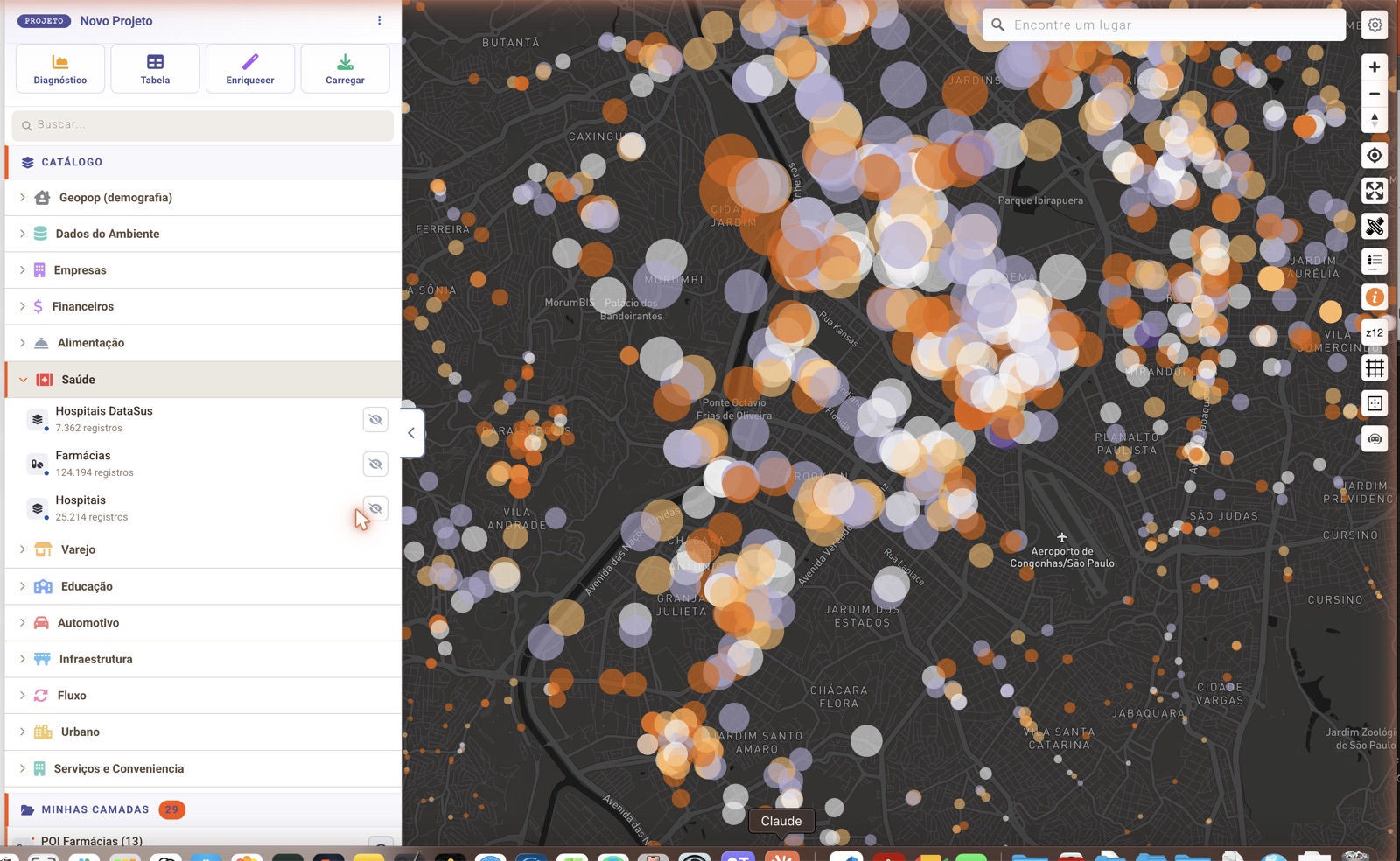Open the Diagnóstico panel
The height and width of the screenshot is (861, 1400).
click(x=60, y=68)
